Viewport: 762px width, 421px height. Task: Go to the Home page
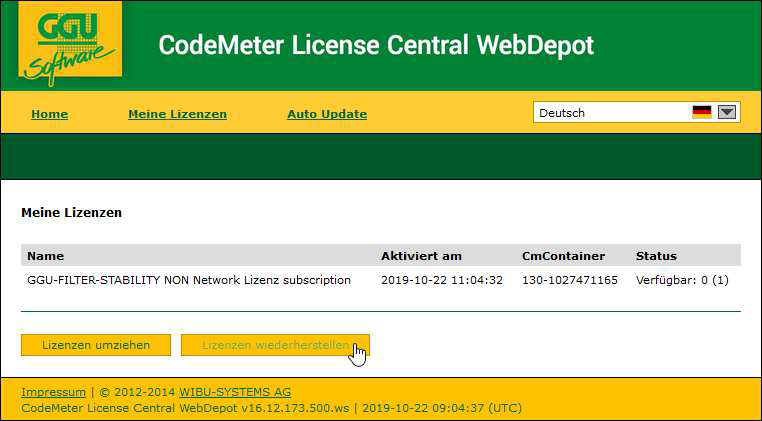(49, 114)
